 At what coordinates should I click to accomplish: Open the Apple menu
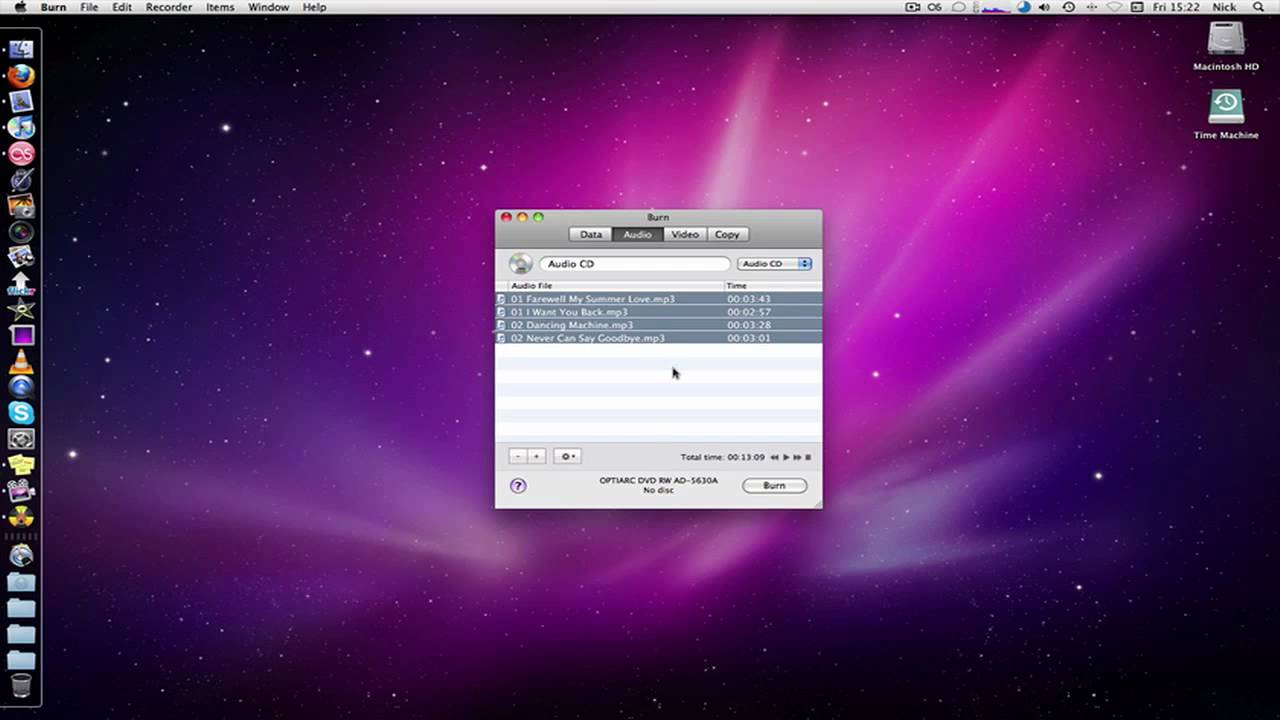pyautogui.click(x=20, y=7)
